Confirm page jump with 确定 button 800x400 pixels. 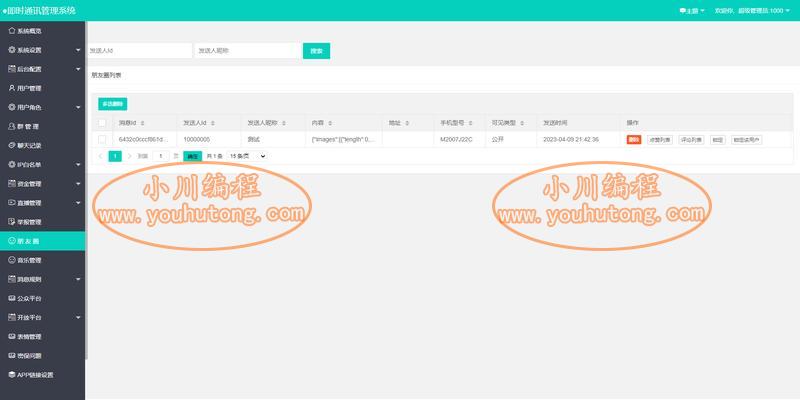point(192,157)
